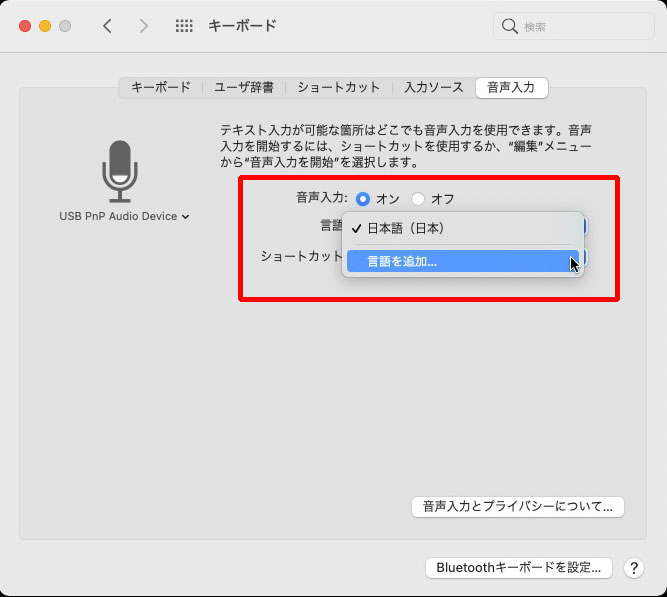667x597 pixels.
Task: Click the search magnifier icon
Action: click(509, 26)
